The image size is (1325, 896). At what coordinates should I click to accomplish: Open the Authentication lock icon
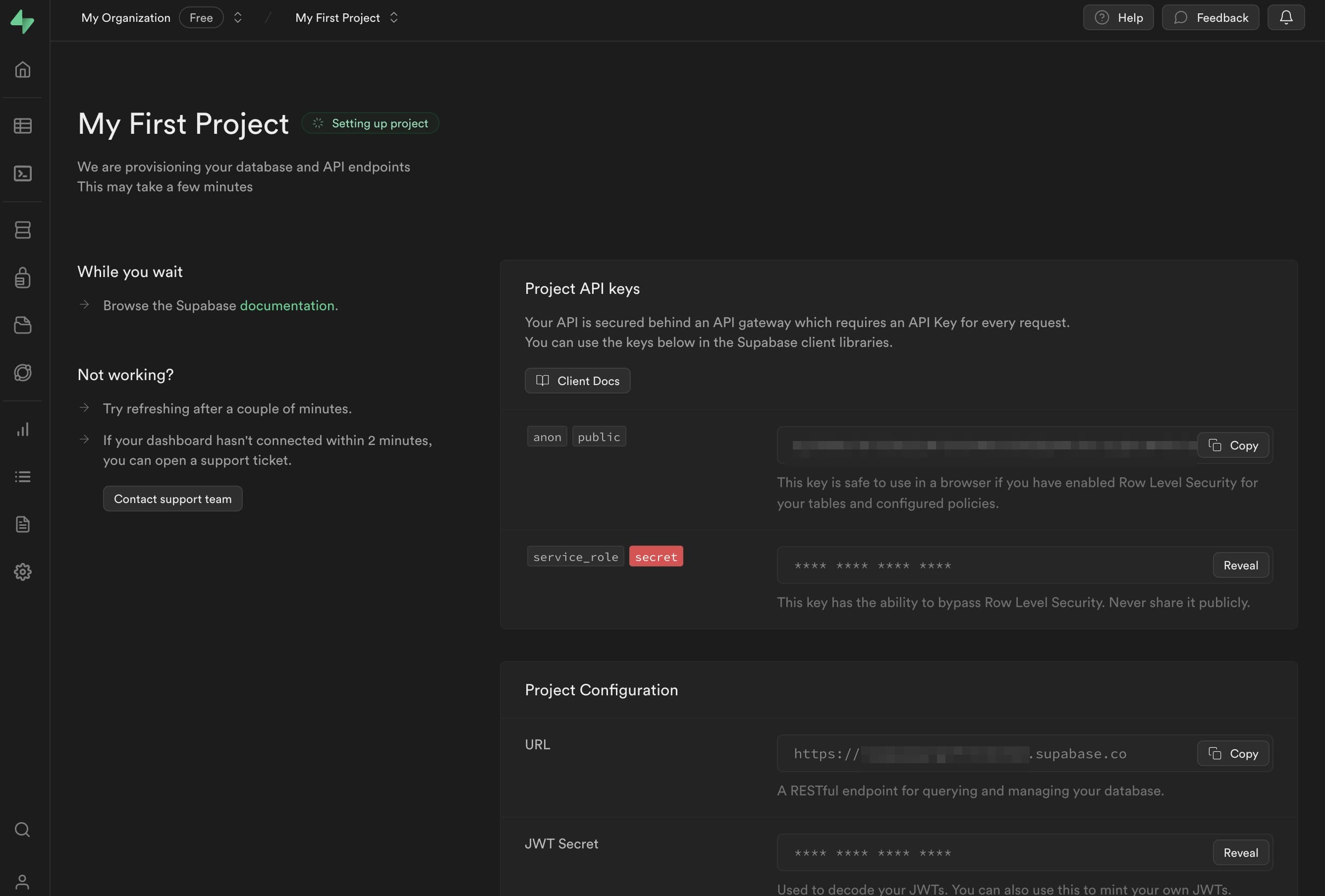pos(22,277)
